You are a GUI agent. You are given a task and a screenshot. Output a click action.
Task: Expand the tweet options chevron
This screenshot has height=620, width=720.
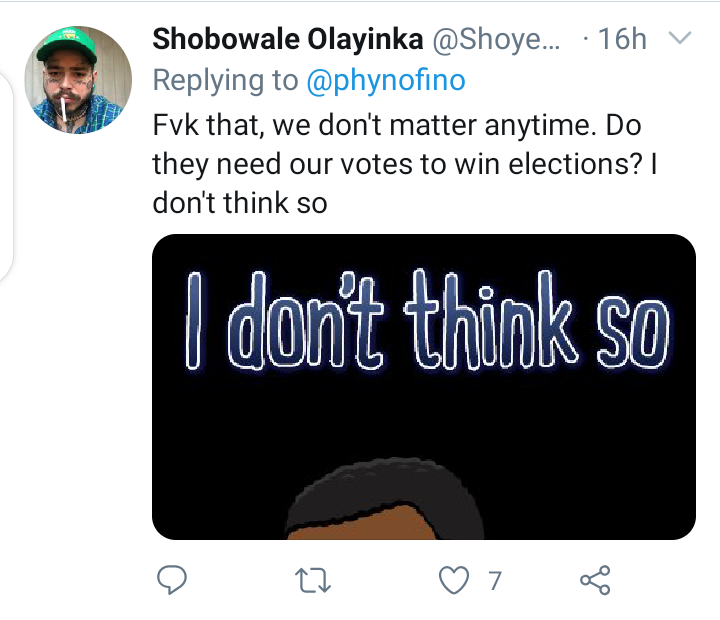678,39
